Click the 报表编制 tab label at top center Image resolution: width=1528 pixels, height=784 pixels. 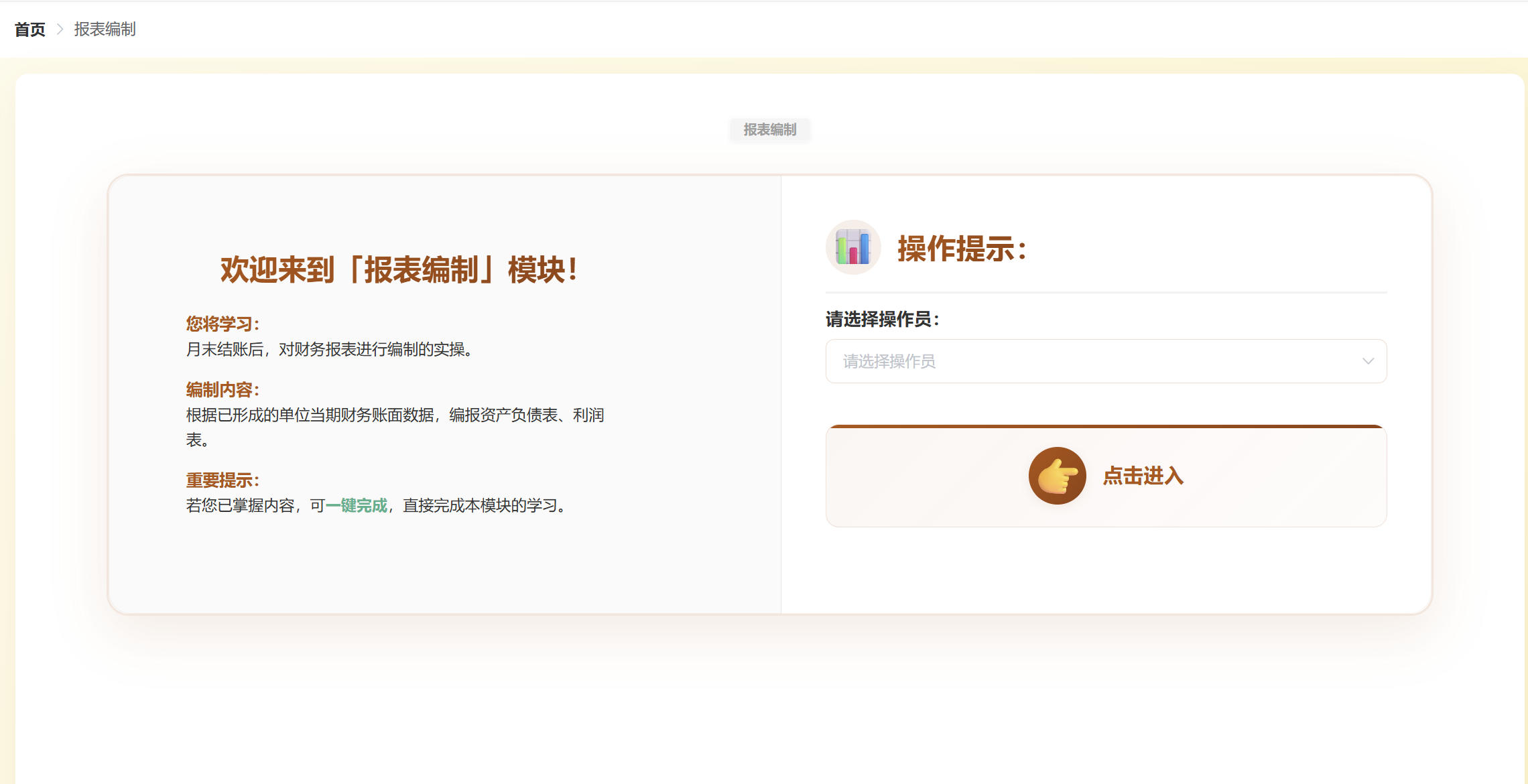[x=769, y=129]
